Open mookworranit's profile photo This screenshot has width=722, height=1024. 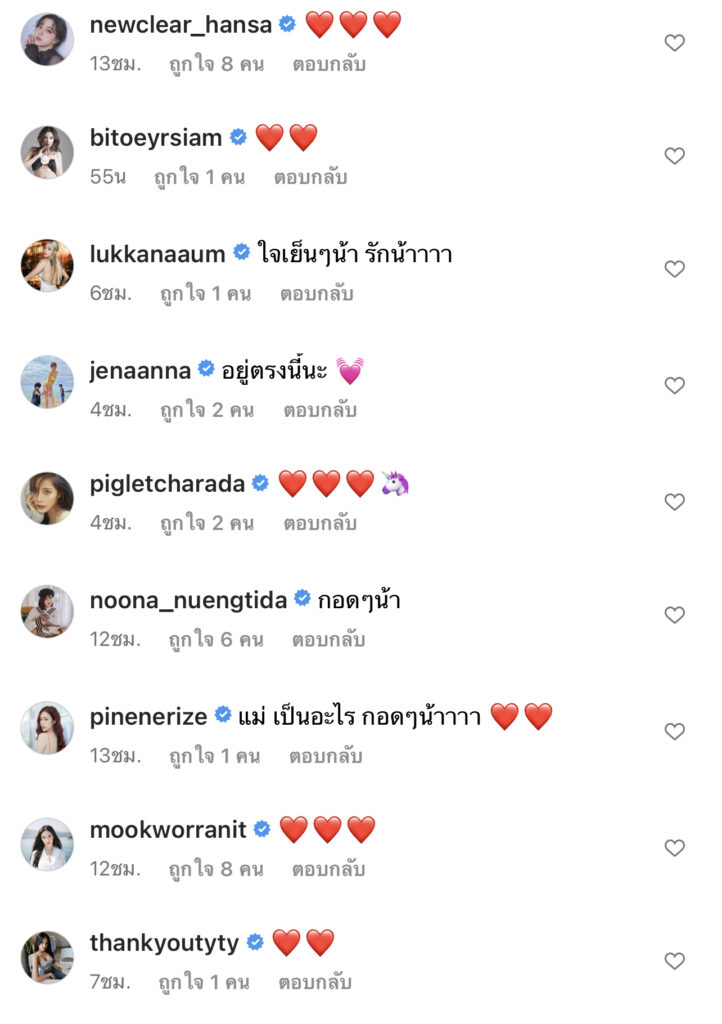click(47, 845)
